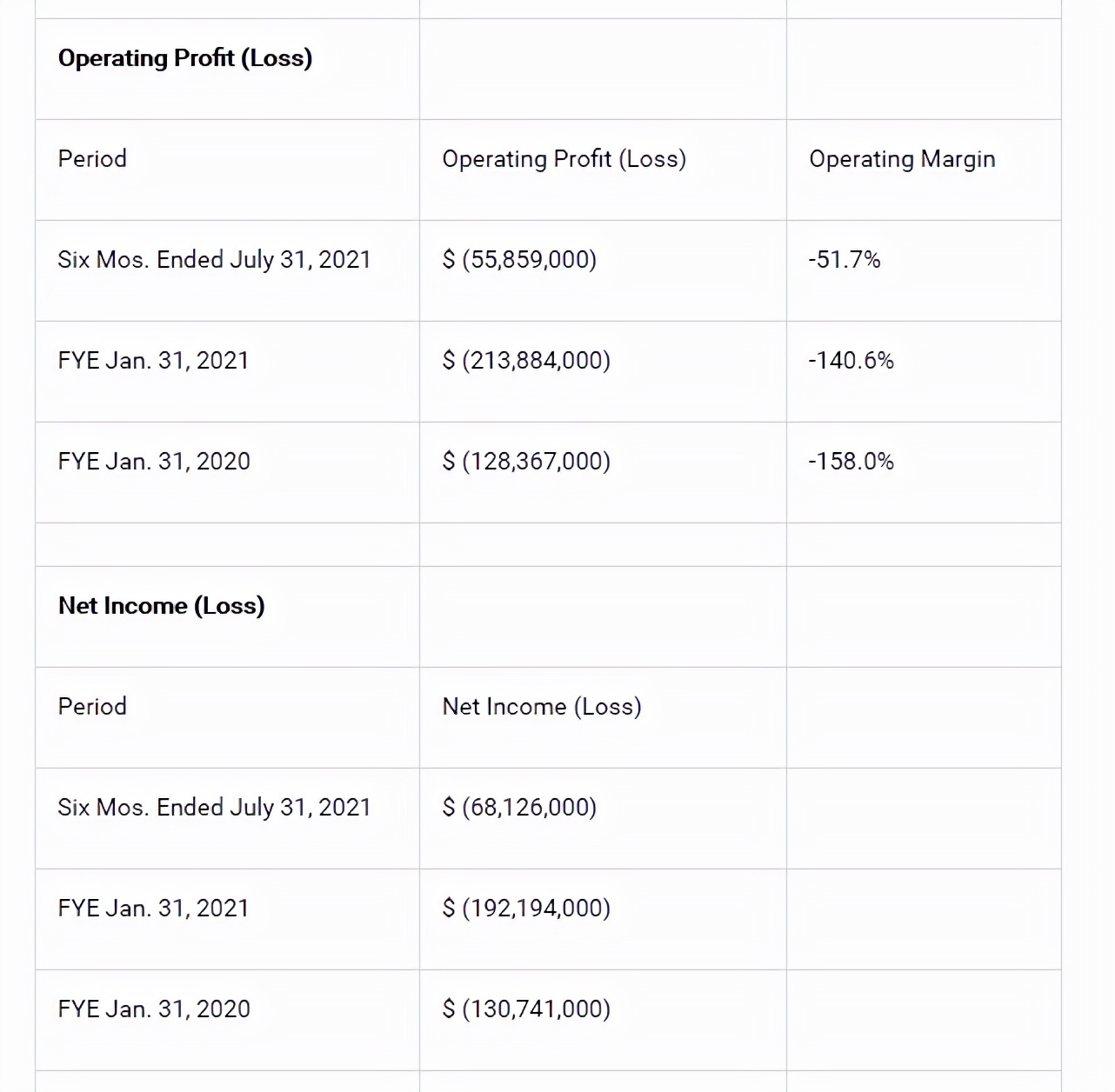Click the -51.7% operating margin value
Screen dimensions: 1115x1092
pos(844,260)
